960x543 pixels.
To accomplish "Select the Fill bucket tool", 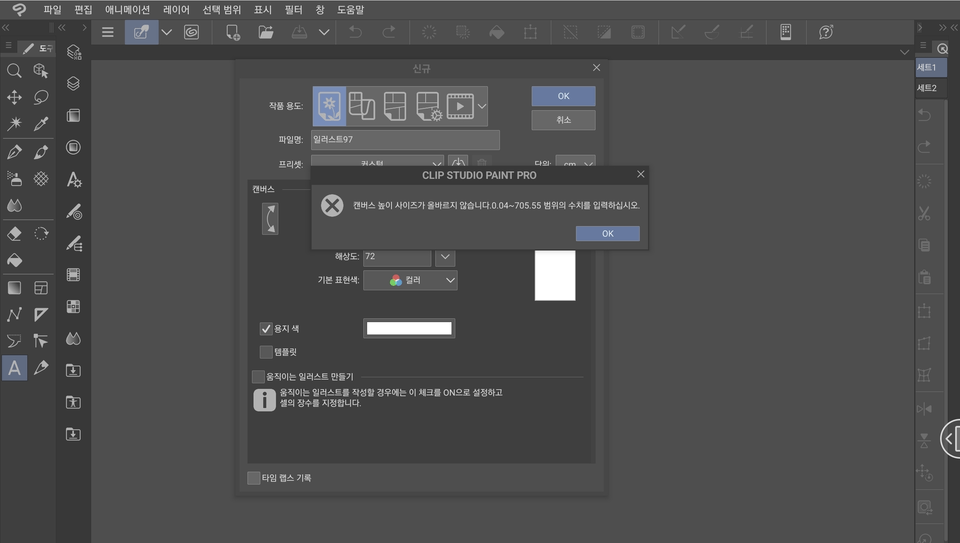I will (14, 260).
